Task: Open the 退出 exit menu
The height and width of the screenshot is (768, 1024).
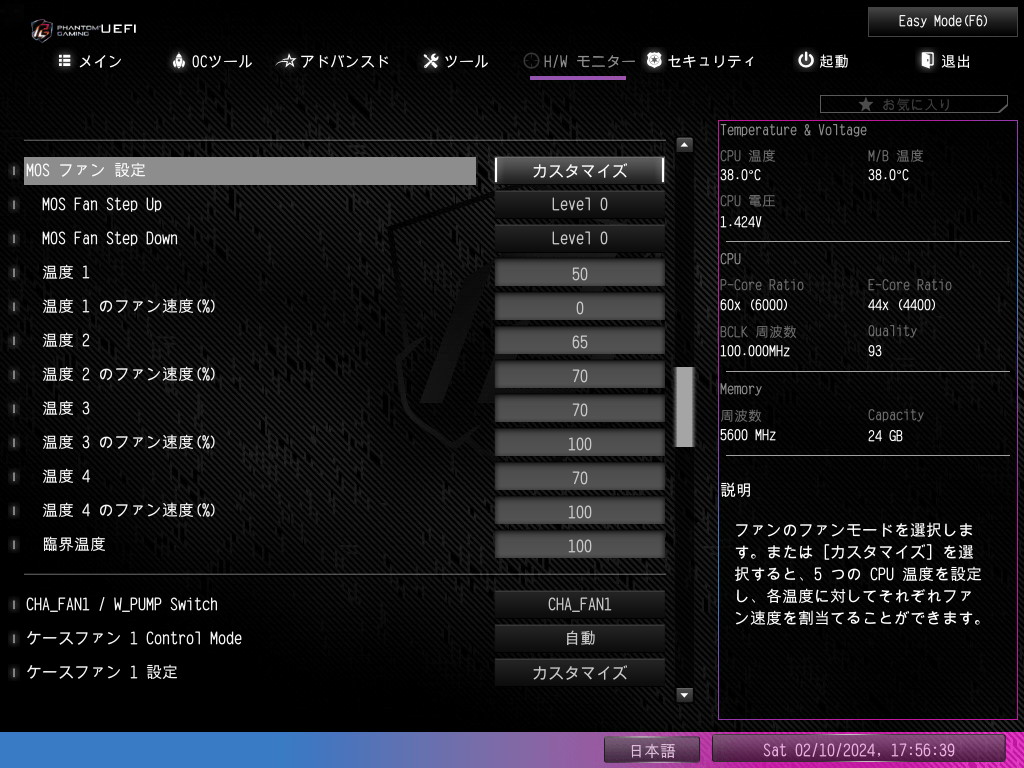Action: point(946,61)
